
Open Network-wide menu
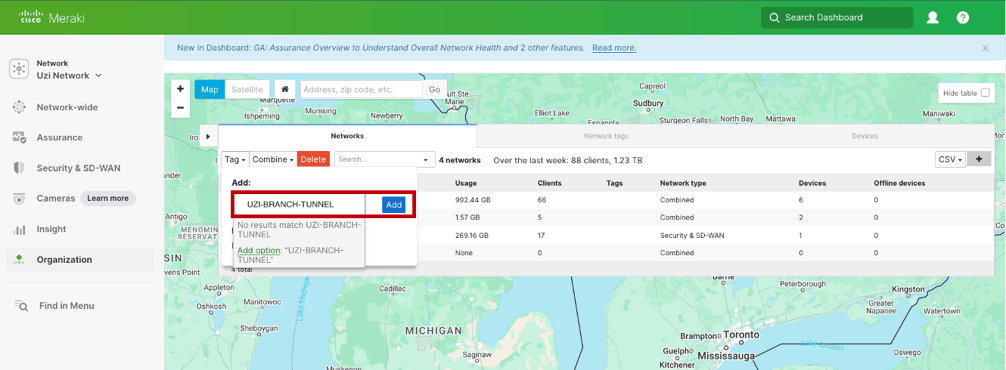67,107
